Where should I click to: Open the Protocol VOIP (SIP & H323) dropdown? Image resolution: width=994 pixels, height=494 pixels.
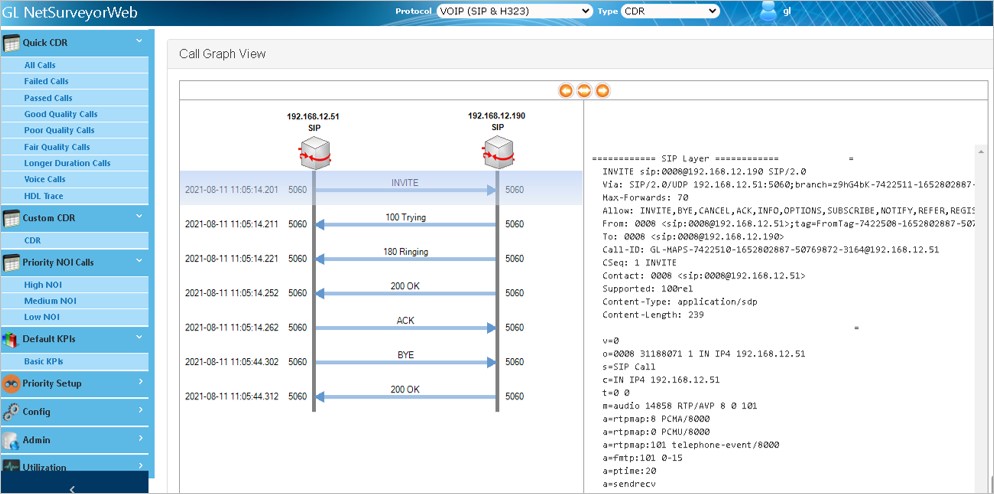(514, 11)
